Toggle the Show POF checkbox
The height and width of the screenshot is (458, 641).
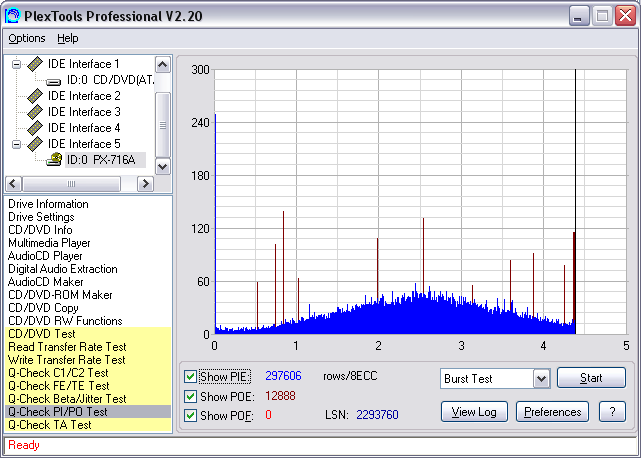click(x=190, y=415)
